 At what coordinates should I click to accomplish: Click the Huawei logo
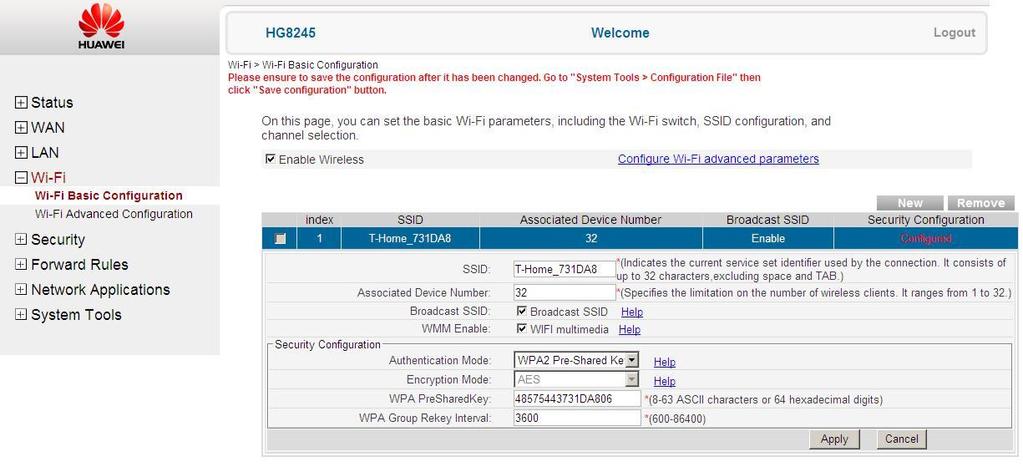101,27
